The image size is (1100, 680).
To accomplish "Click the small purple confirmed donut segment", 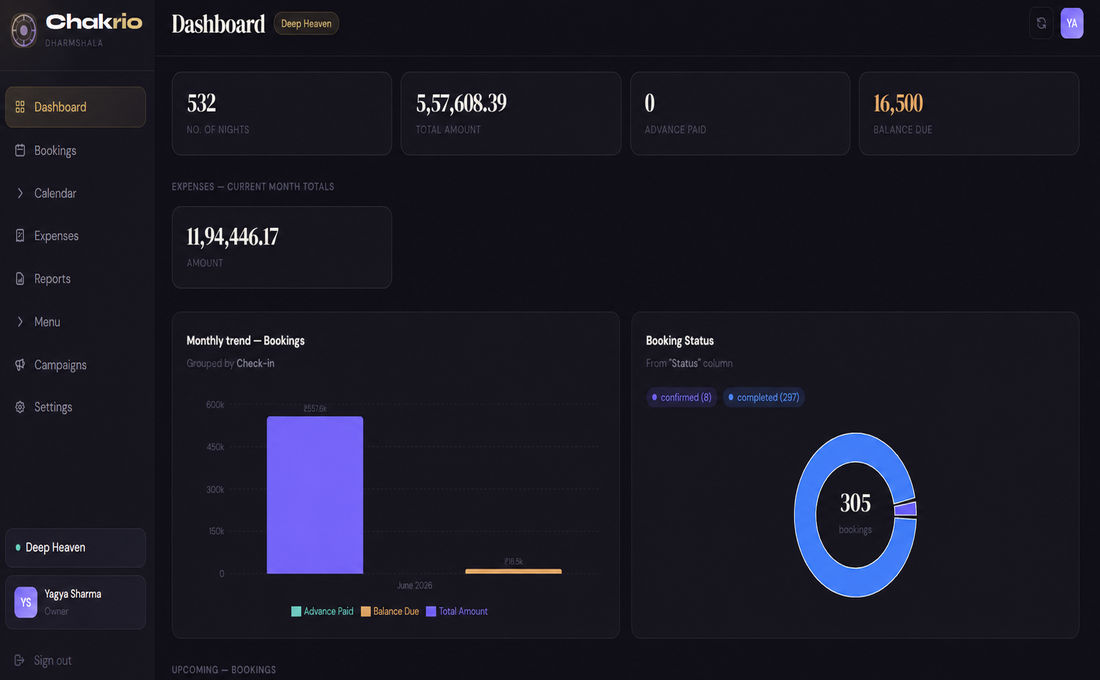I will tap(906, 509).
